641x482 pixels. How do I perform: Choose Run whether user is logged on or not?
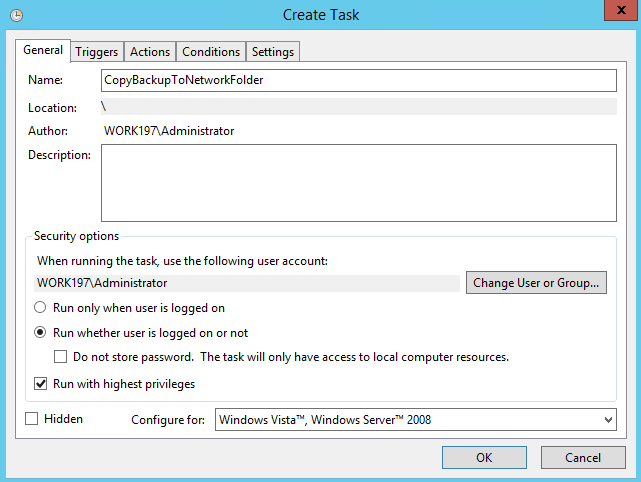(42, 333)
